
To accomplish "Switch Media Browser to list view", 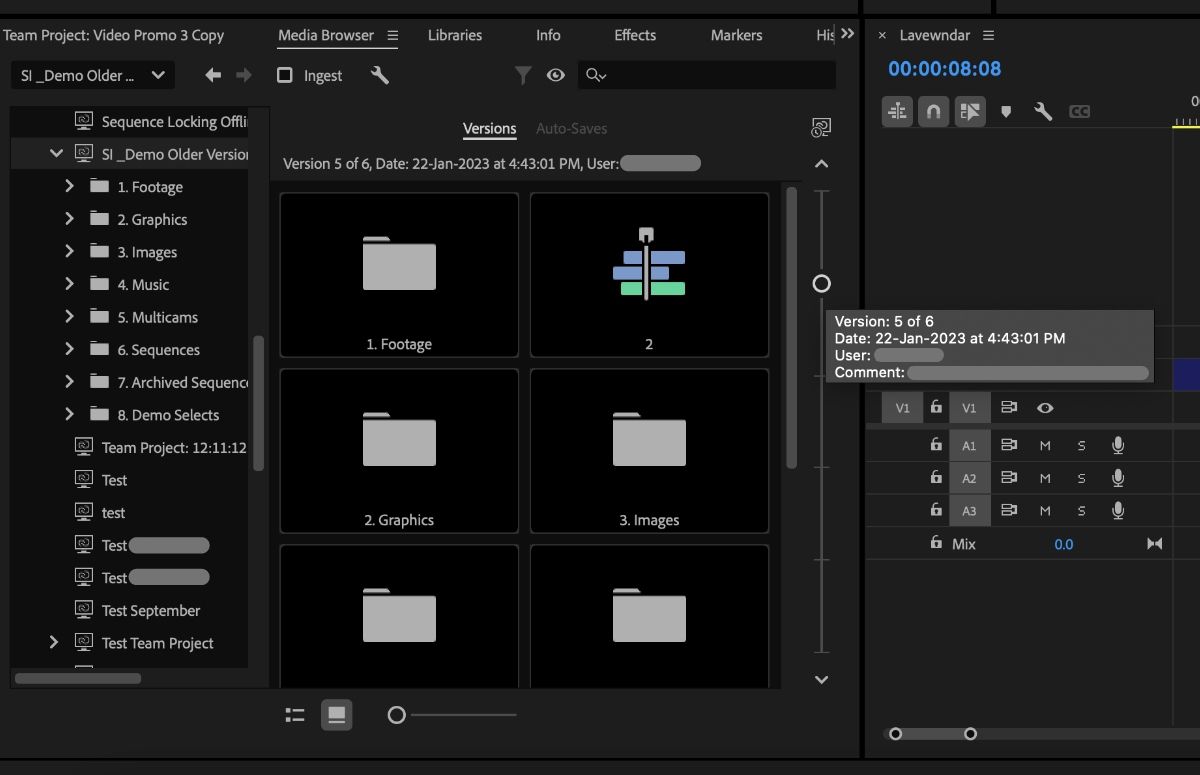I will pos(295,714).
